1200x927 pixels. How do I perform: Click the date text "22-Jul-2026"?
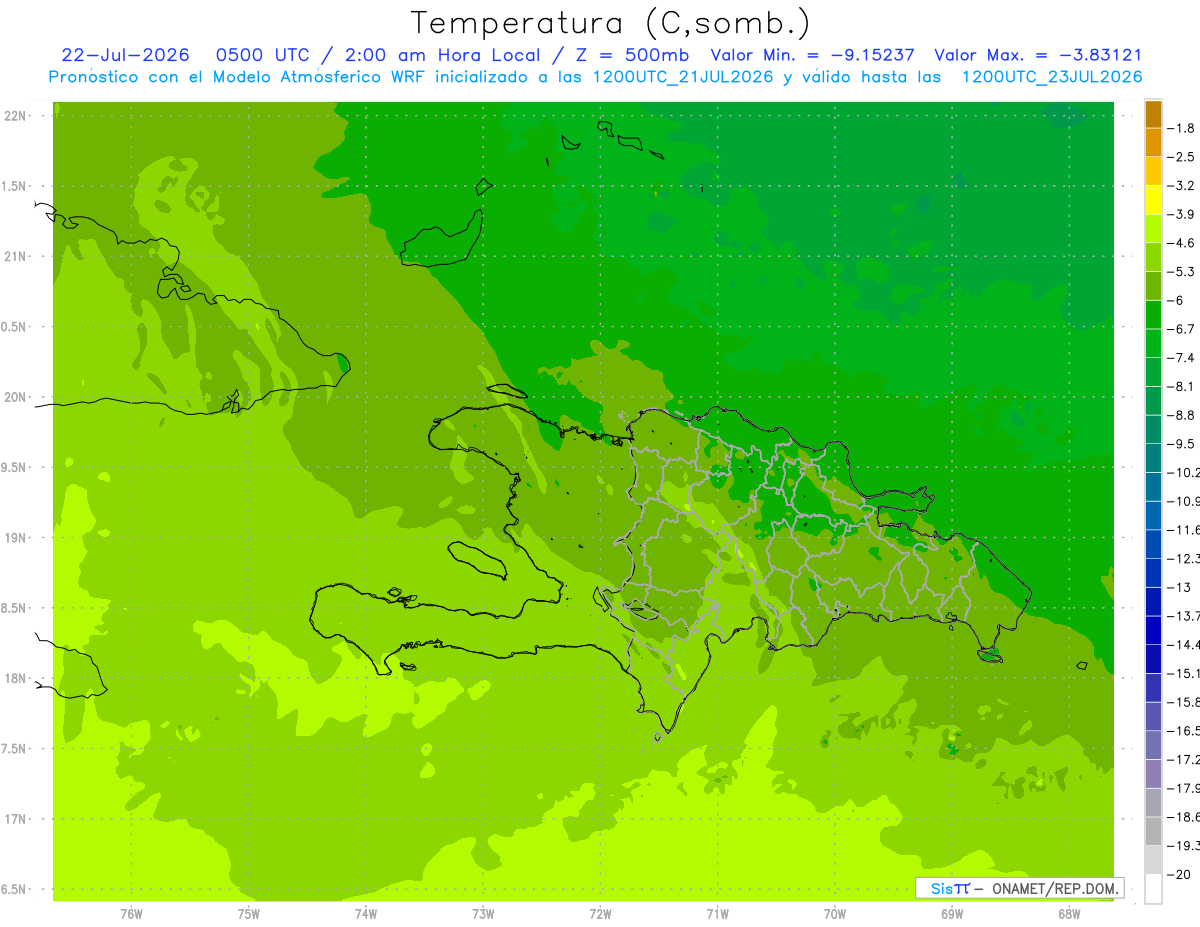(x=125, y=55)
